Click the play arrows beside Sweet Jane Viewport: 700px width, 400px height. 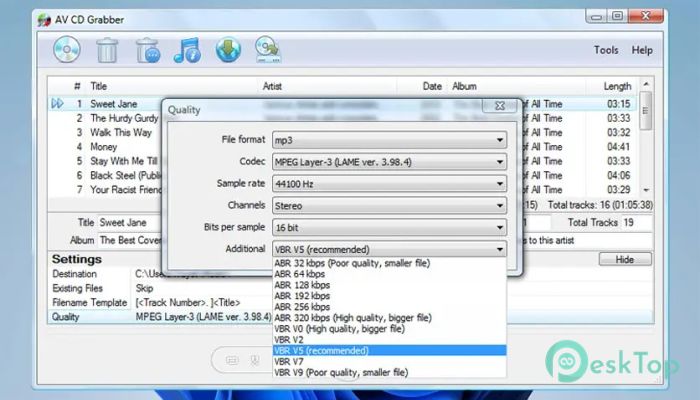(x=57, y=104)
